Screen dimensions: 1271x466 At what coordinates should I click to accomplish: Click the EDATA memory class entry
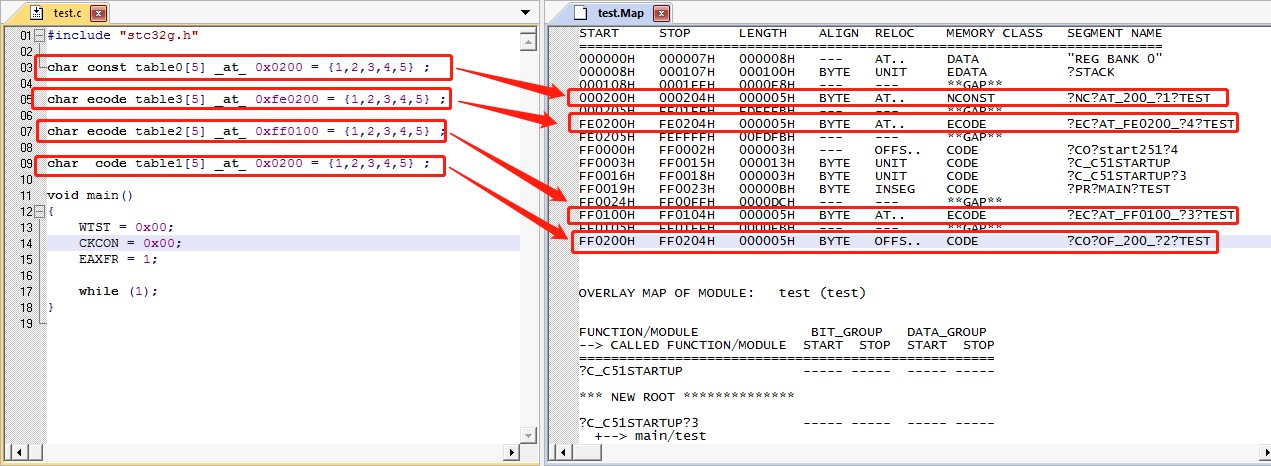pyautogui.click(x=966, y=72)
